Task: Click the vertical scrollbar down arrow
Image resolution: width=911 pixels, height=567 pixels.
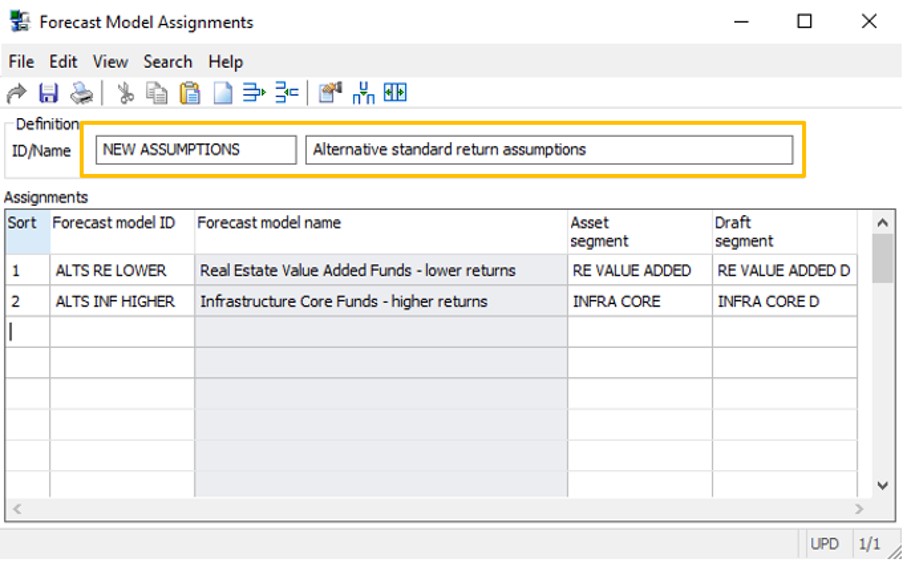Action: tap(882, 486)
